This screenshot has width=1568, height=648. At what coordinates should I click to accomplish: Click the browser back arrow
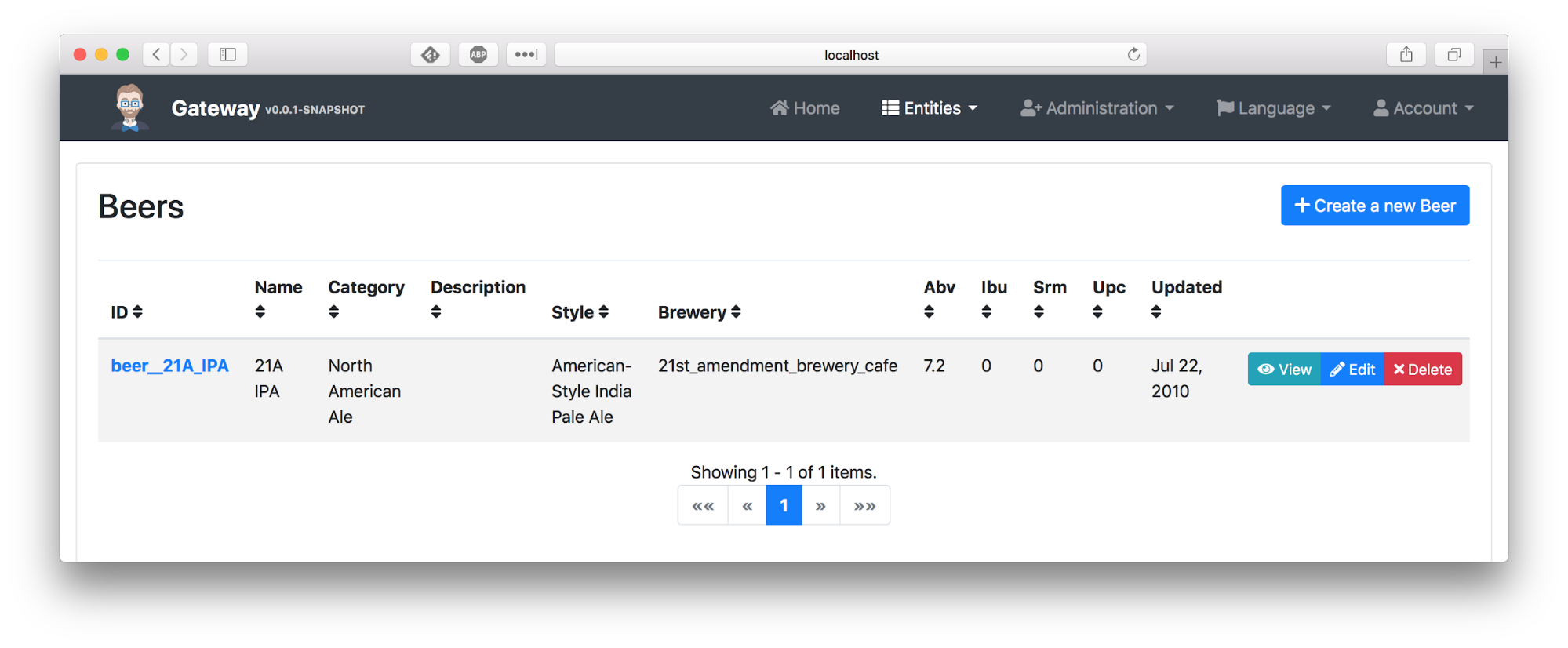[156, 54]
